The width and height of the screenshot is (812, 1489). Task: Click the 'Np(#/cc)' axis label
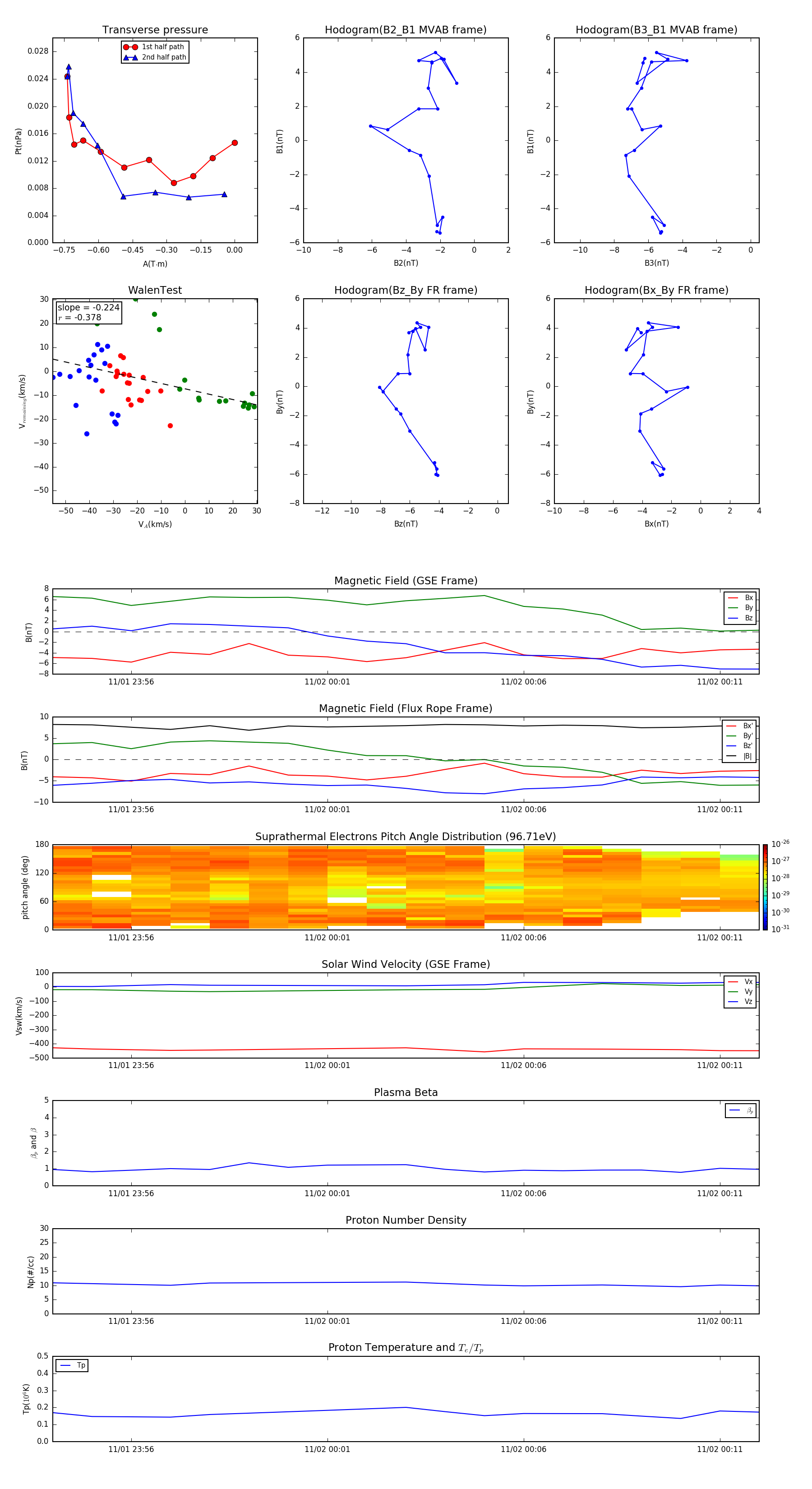(x=31, y=1272)
